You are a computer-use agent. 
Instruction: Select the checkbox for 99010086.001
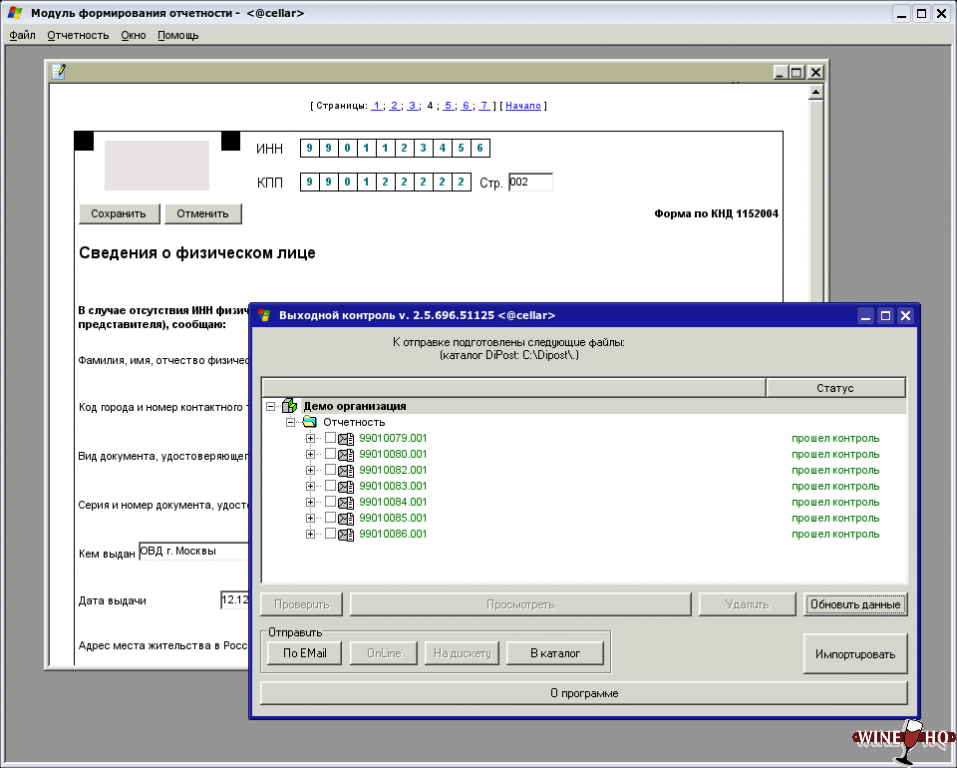click(x=330, y=534)
